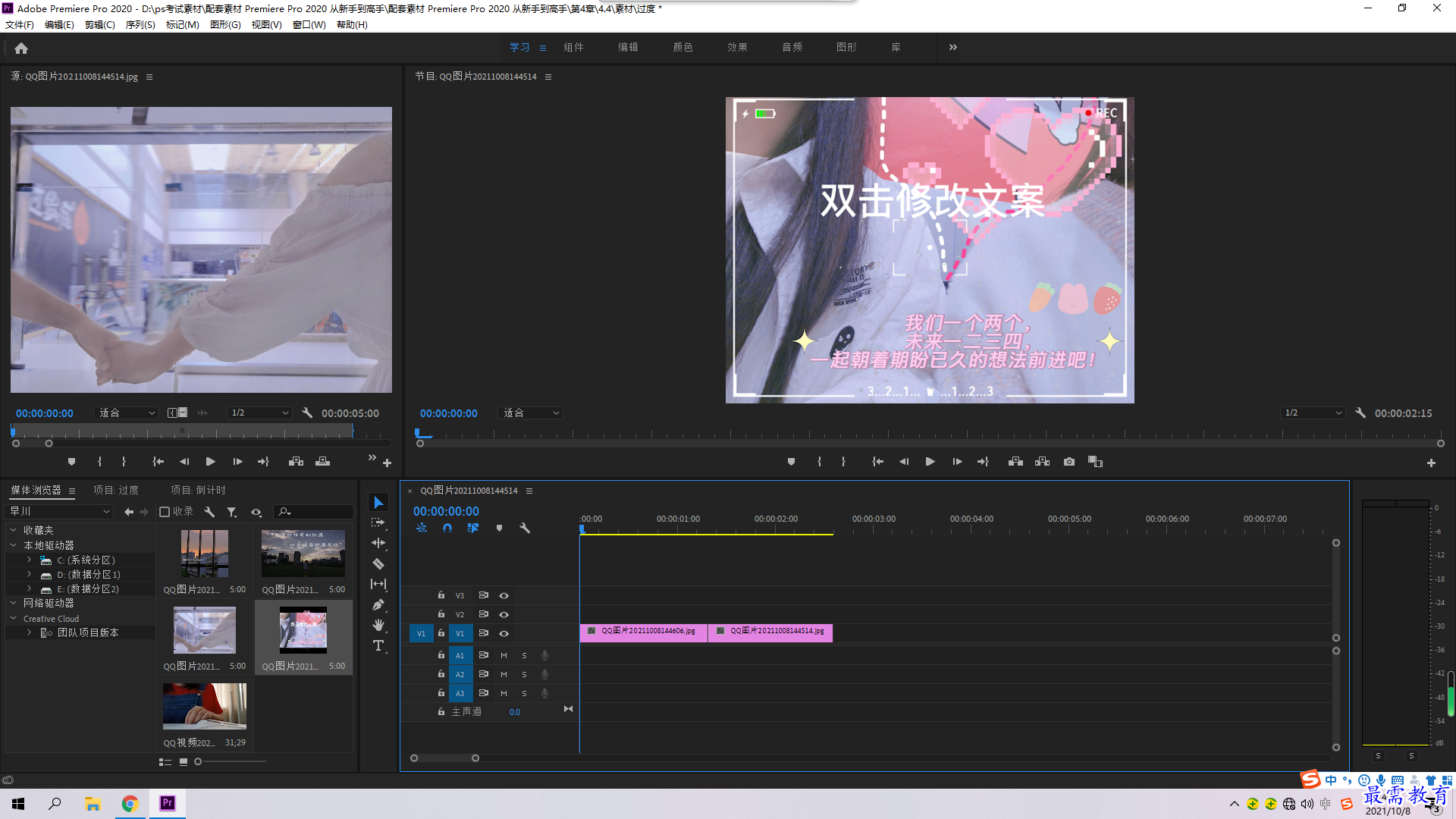1456x819 pixels.
Task: Select the Hand tool
Action: [378, 625]
